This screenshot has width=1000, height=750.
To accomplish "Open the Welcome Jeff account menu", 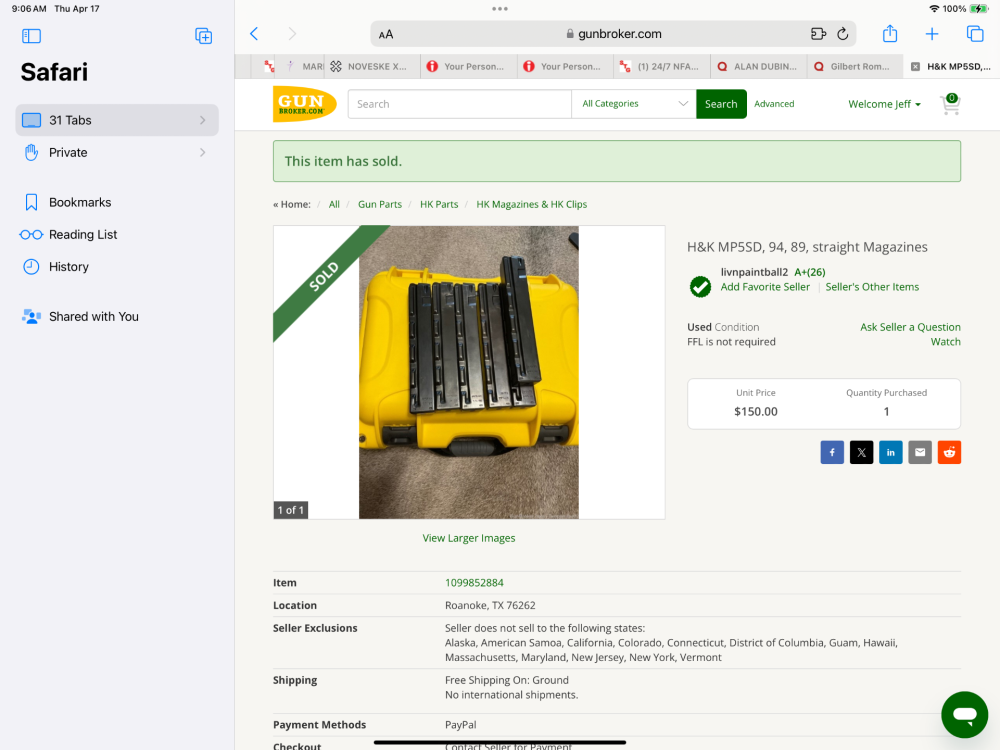I will coord(884,104).
